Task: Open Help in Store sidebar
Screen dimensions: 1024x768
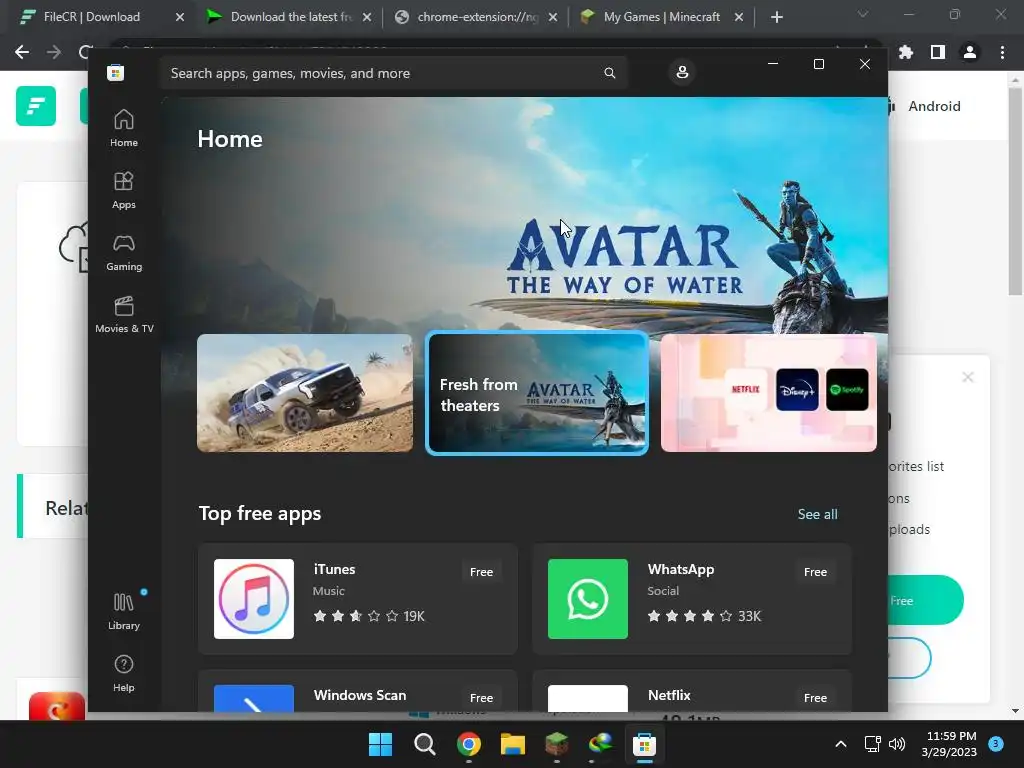Action: [x=123, y=673]
